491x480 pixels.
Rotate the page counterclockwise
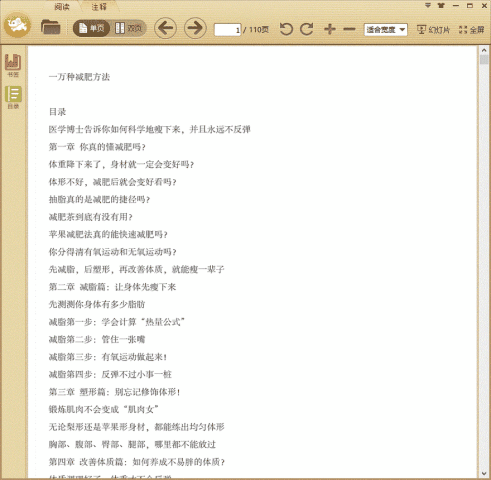(x=286, y=29)
